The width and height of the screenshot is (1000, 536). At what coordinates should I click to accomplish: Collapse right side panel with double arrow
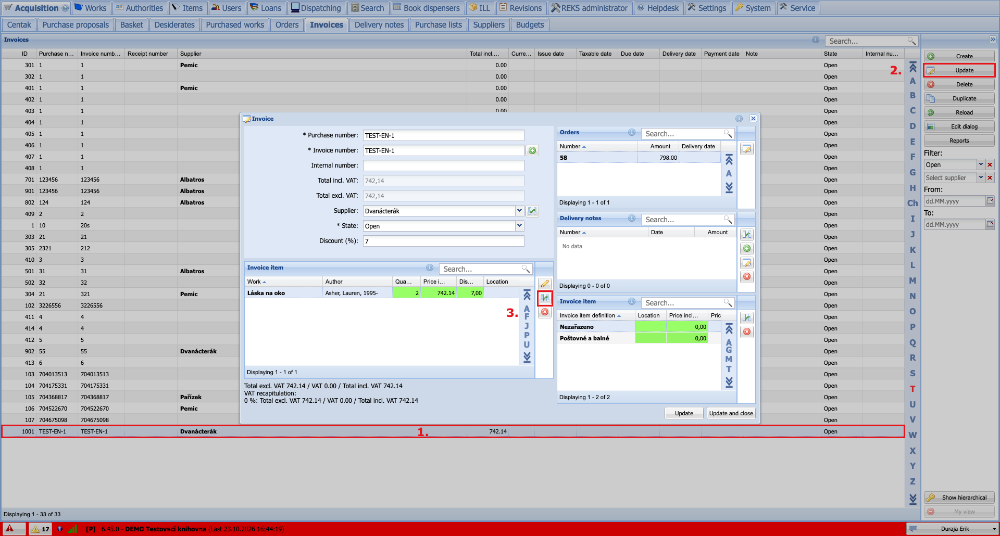point(992,40)
